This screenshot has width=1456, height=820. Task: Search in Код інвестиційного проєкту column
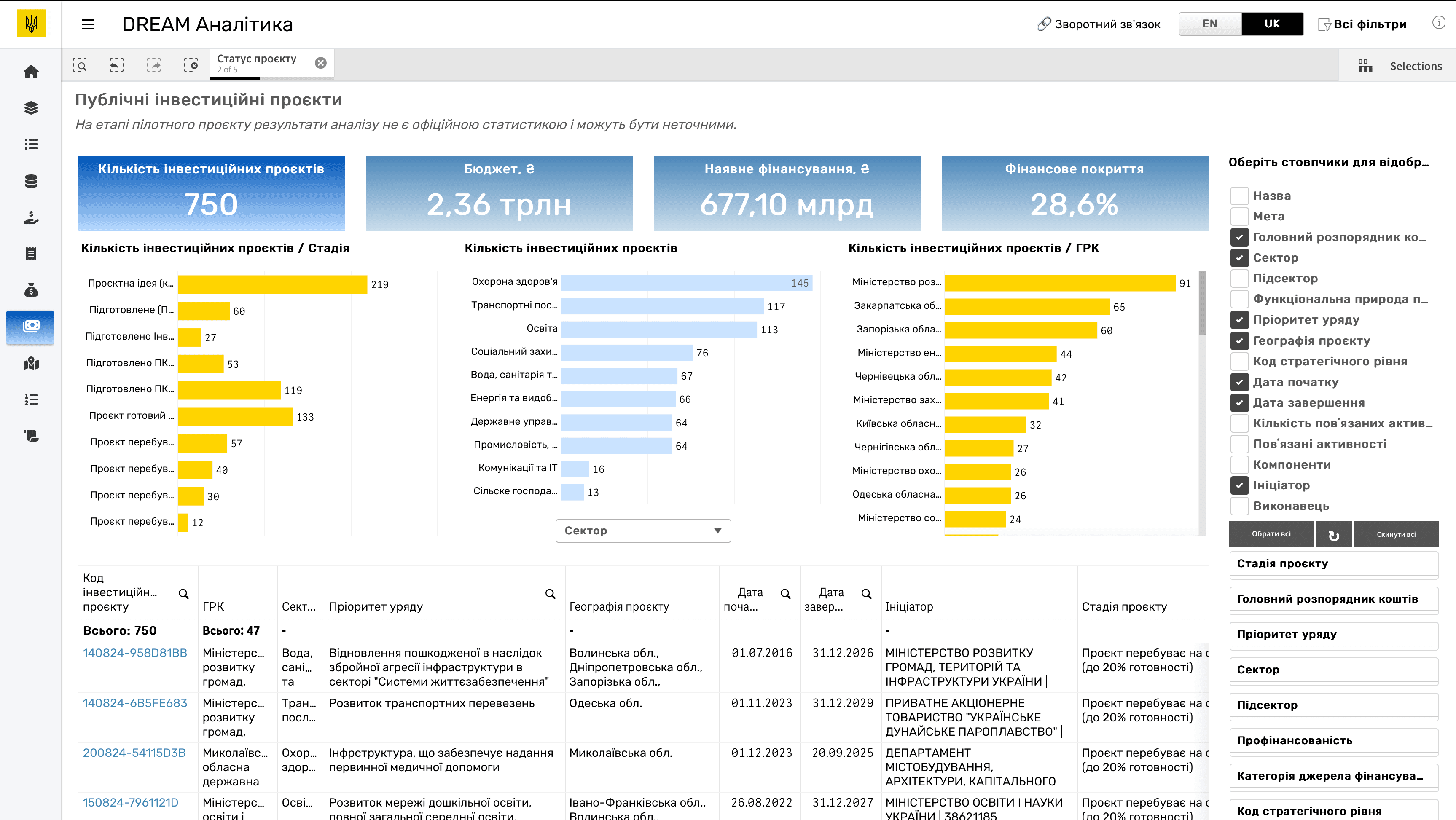(x=184, y=593)
